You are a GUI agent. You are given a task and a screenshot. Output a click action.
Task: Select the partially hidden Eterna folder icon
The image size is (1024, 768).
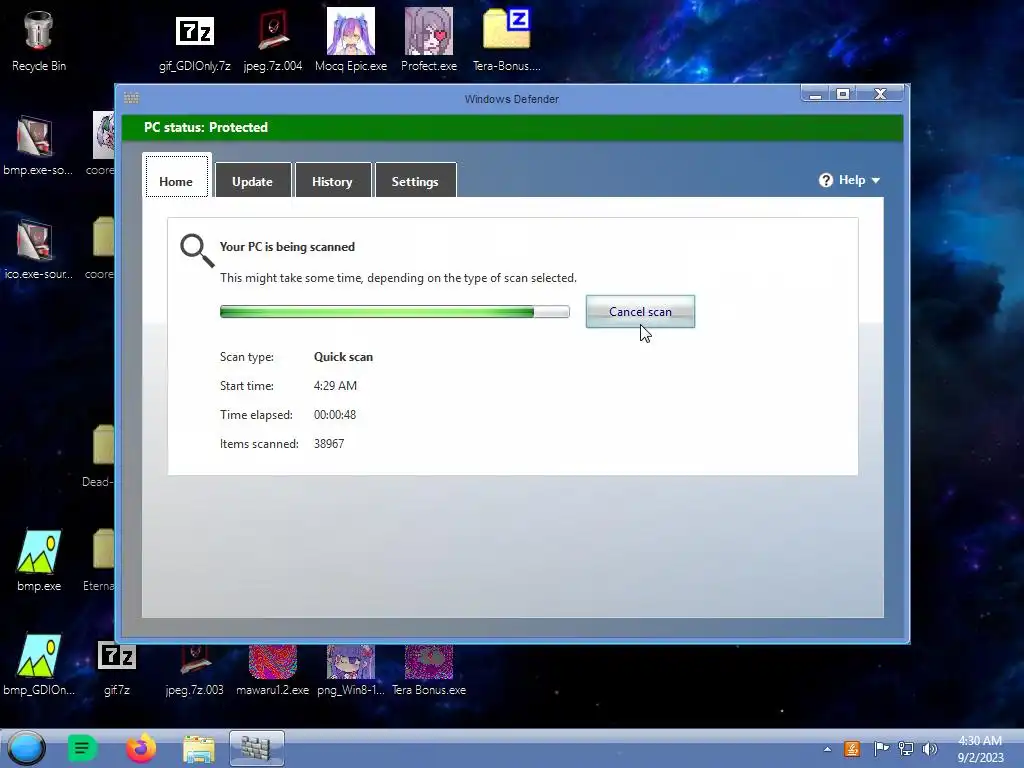point(100,560)
